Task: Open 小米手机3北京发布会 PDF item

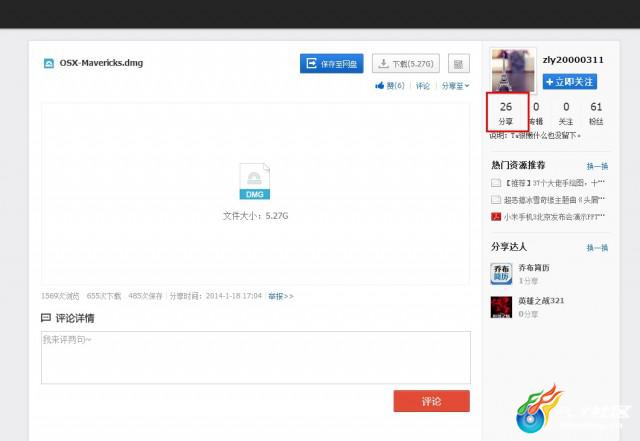Action: click(x=554, y=216)
